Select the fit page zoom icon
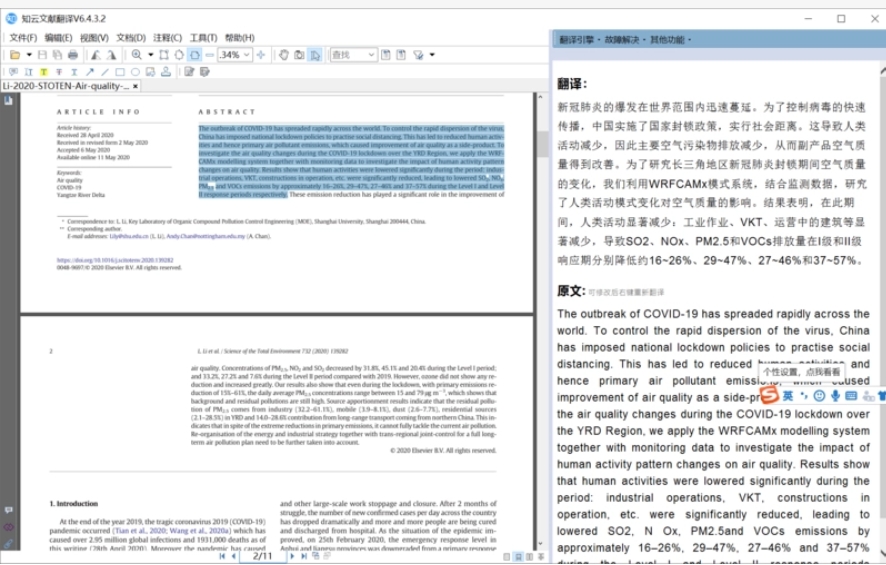This screenshot has height=565, width=886. 179,55
